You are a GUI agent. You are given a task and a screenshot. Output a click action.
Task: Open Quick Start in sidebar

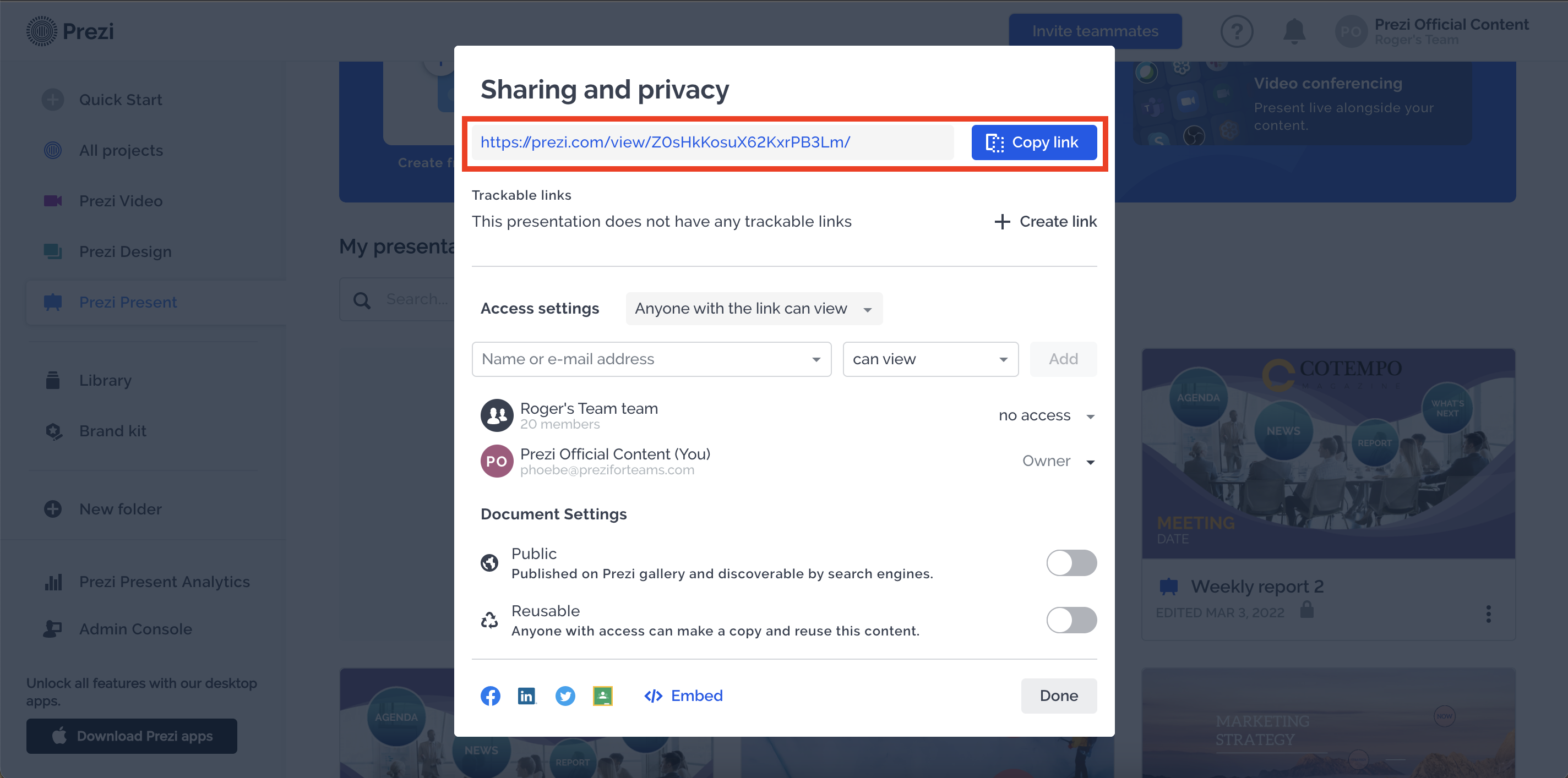click(121, 100)
